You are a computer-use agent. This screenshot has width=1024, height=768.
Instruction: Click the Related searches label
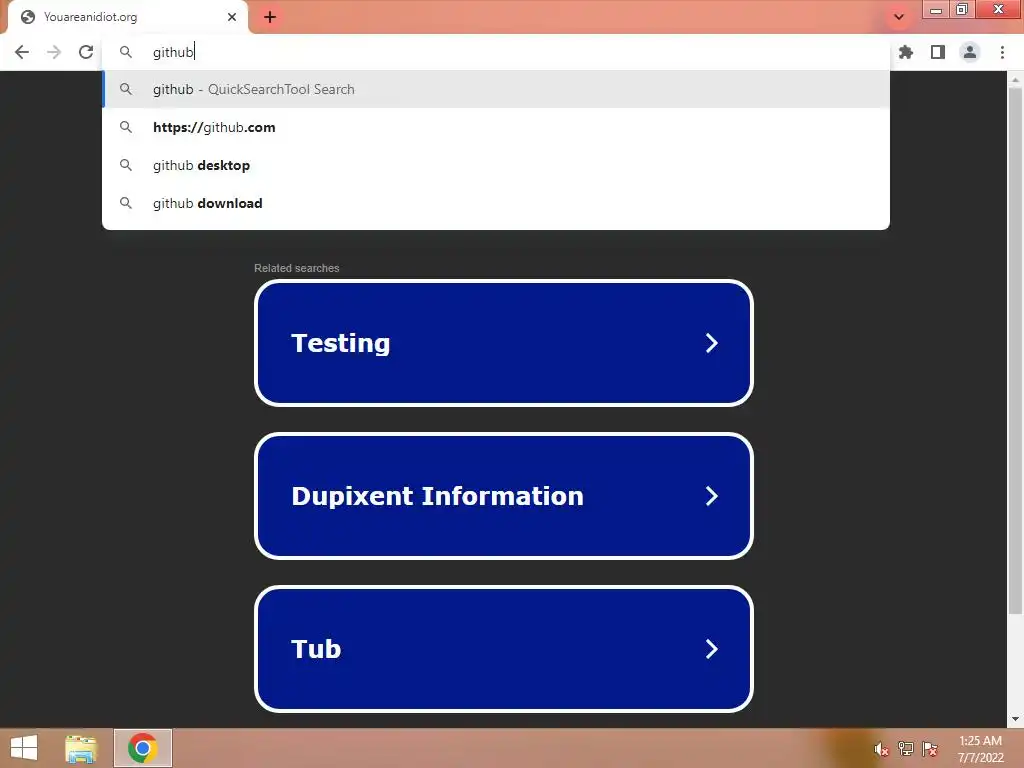(x=296, y=268)
